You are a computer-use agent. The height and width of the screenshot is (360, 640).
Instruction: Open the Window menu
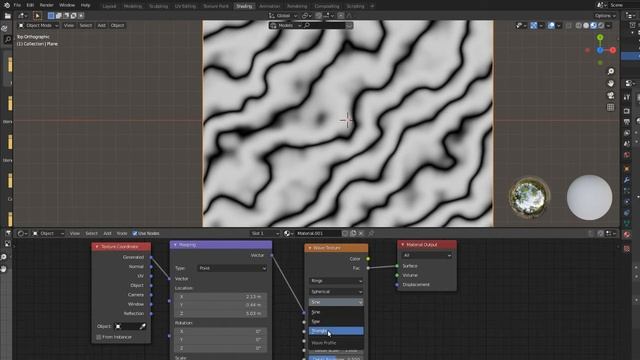67,5
